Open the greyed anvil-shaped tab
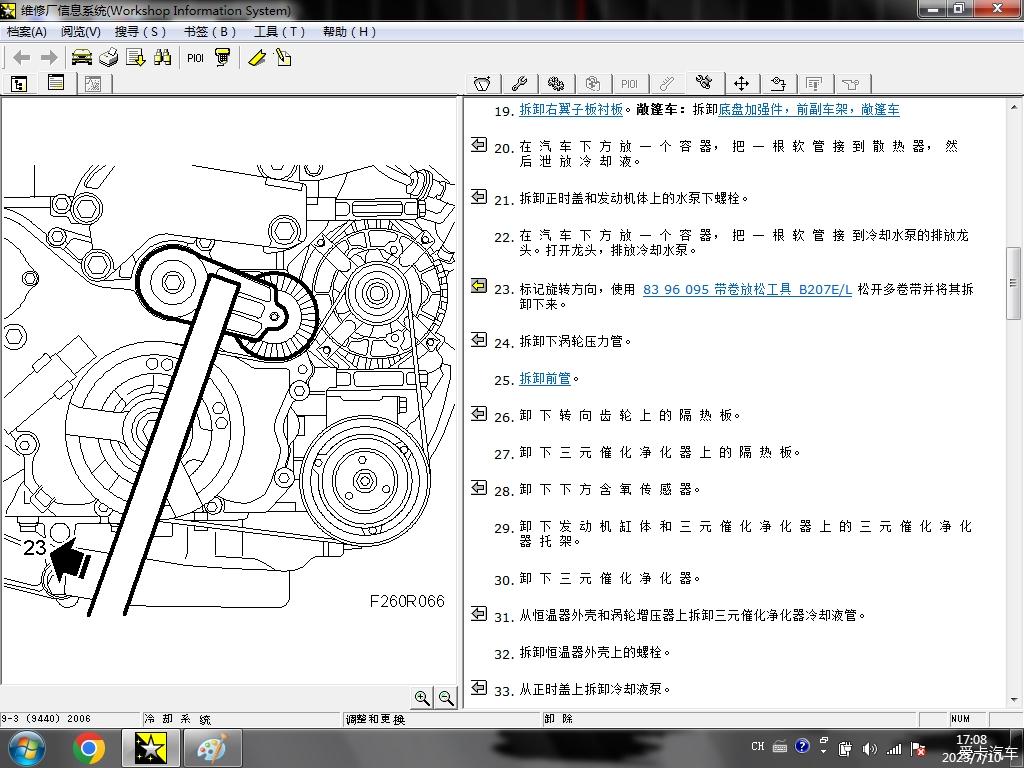The width and height of the screenshot is (1024, 768). coord(851,84)
